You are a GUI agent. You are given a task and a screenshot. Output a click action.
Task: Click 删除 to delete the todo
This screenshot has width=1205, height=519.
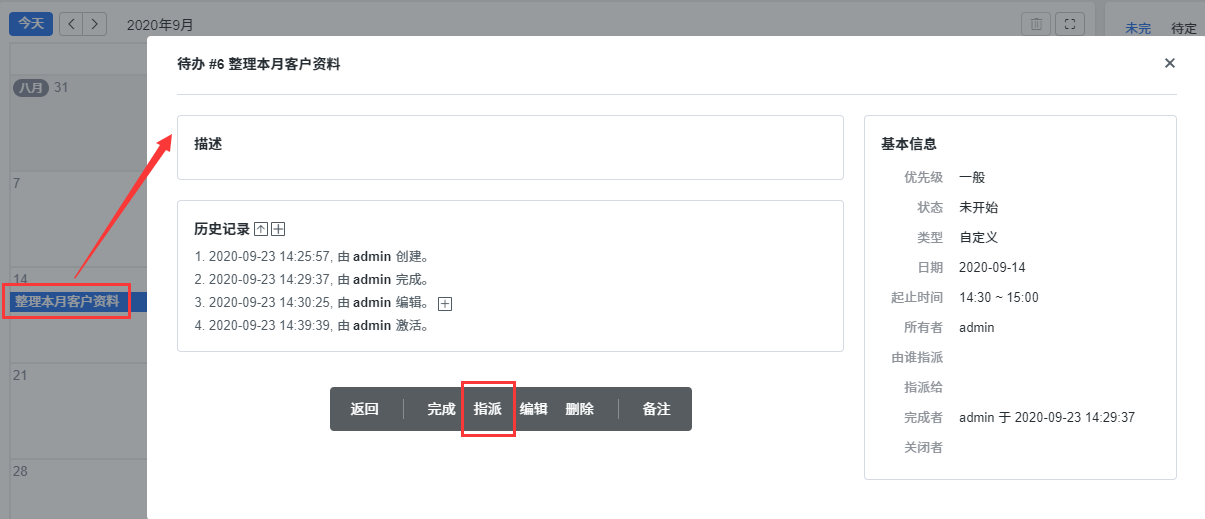pyautogui.click(x=580, y=409)
